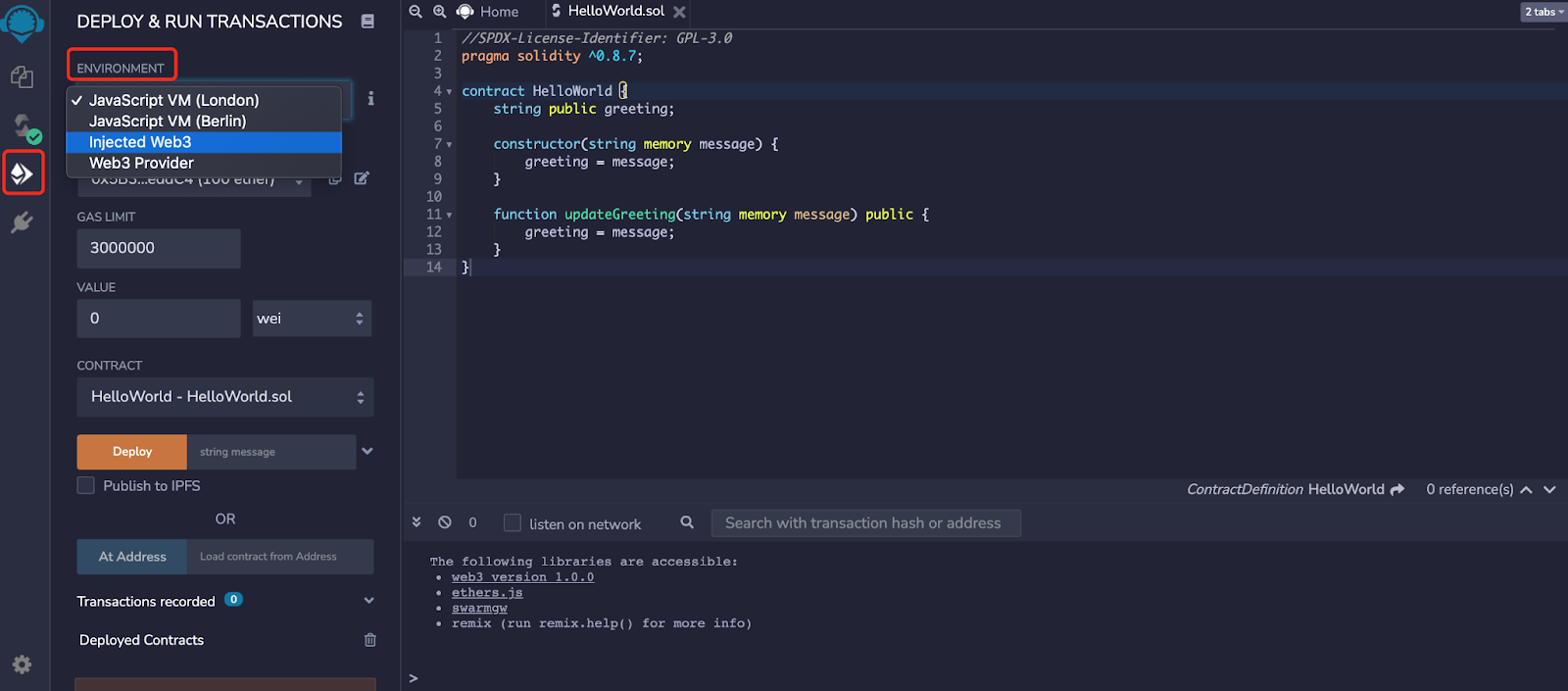Open the Settings gear icon
The height and width of the screenshot is (691, 1568).
point(22,665)
